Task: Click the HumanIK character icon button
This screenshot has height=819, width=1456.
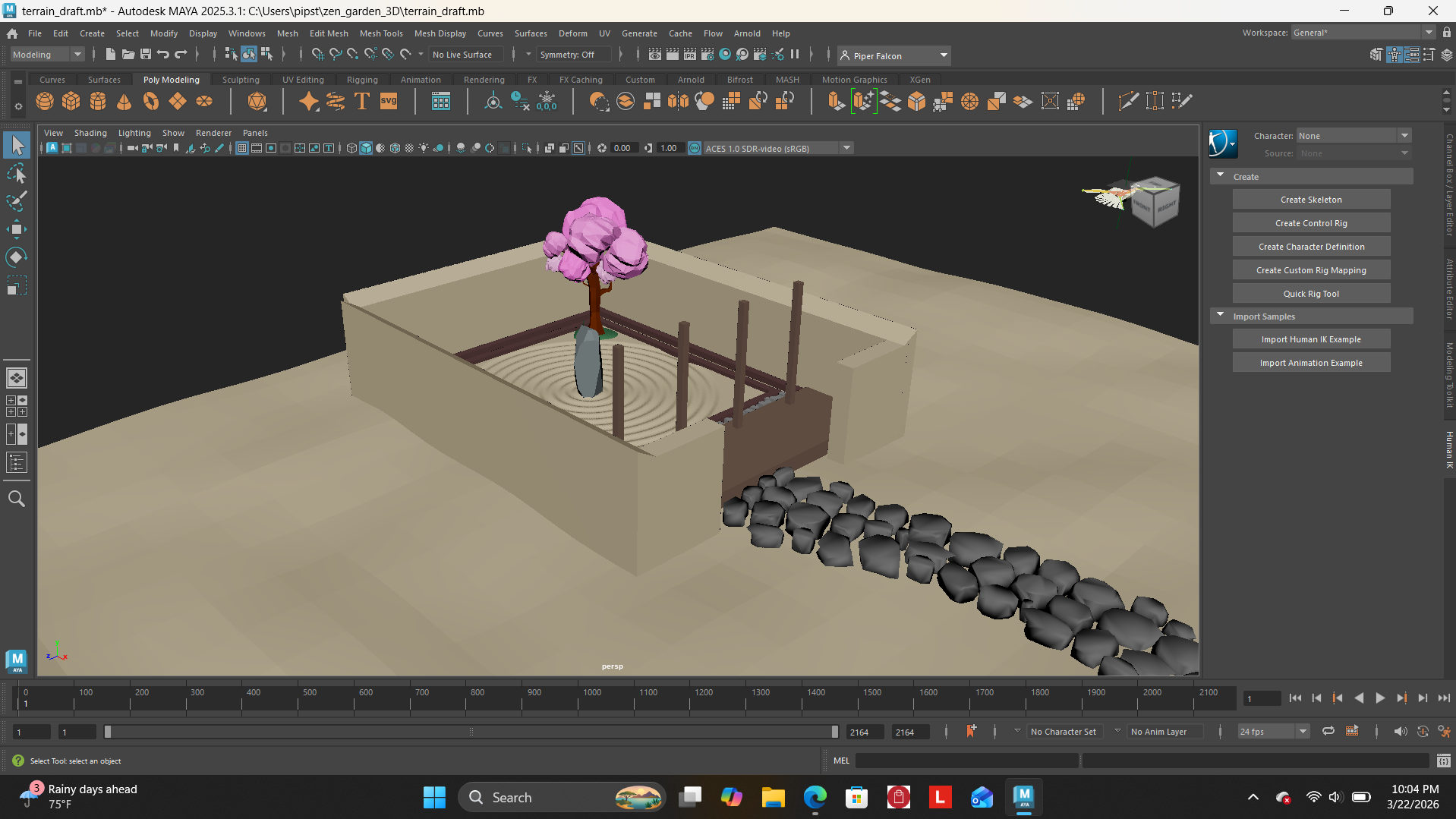Action: pyautogui.click(x=1223, y=143)
